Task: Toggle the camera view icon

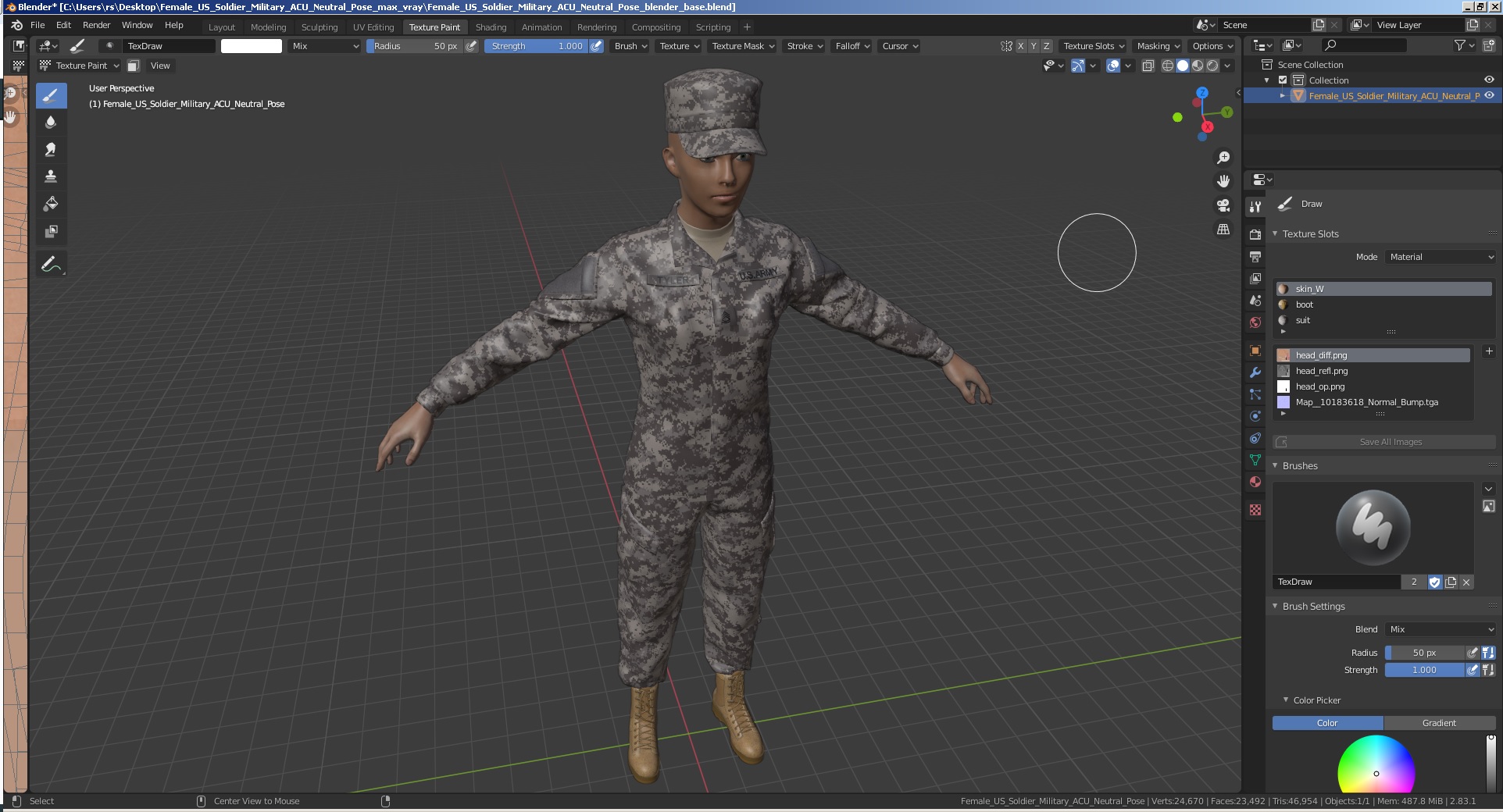Action: [1223, 205]
